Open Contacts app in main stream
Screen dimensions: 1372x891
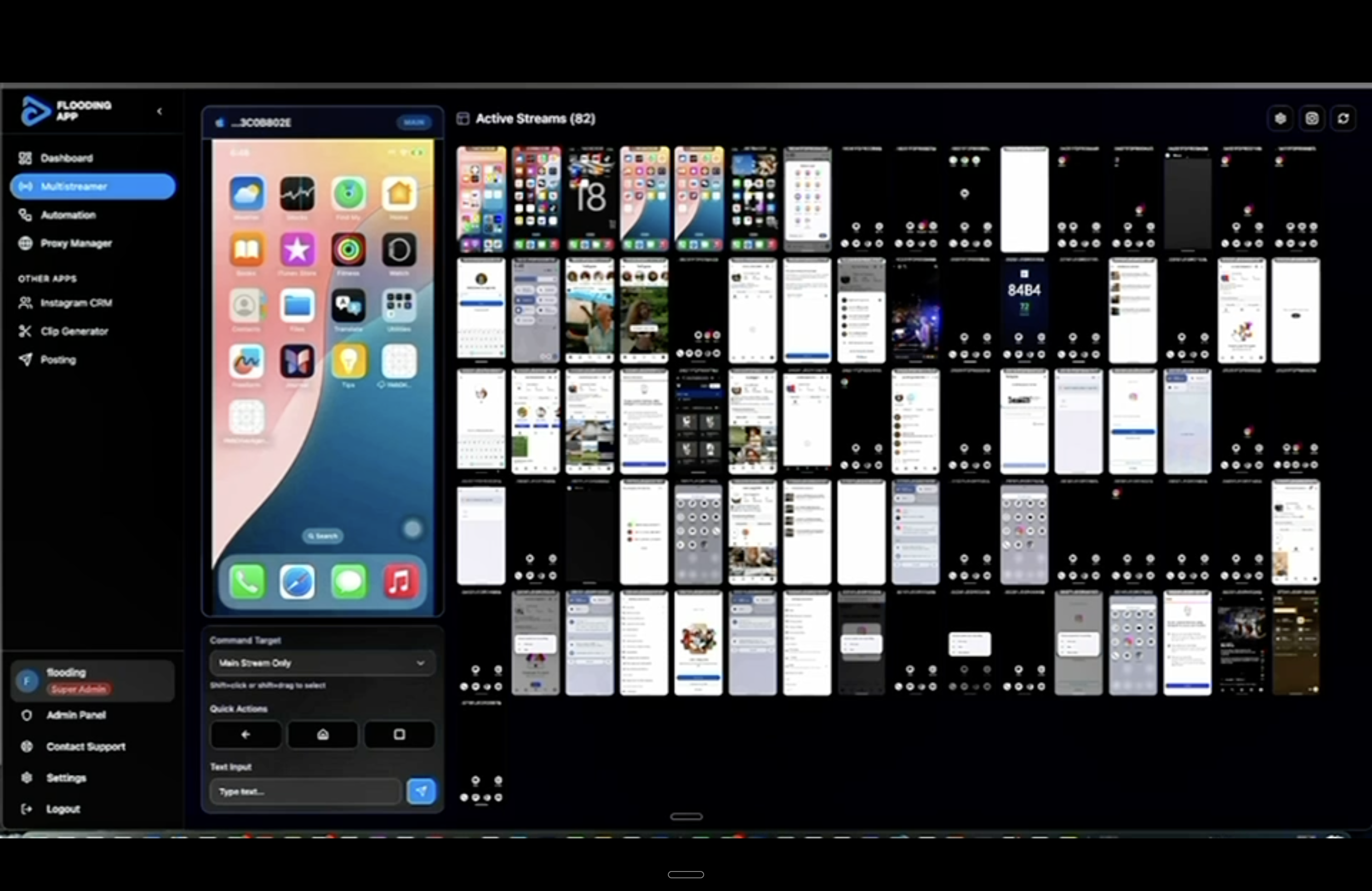(x=247, y=305)
